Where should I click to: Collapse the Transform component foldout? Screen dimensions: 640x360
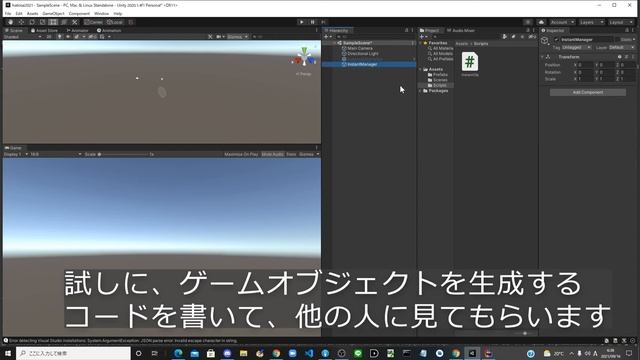542,57
